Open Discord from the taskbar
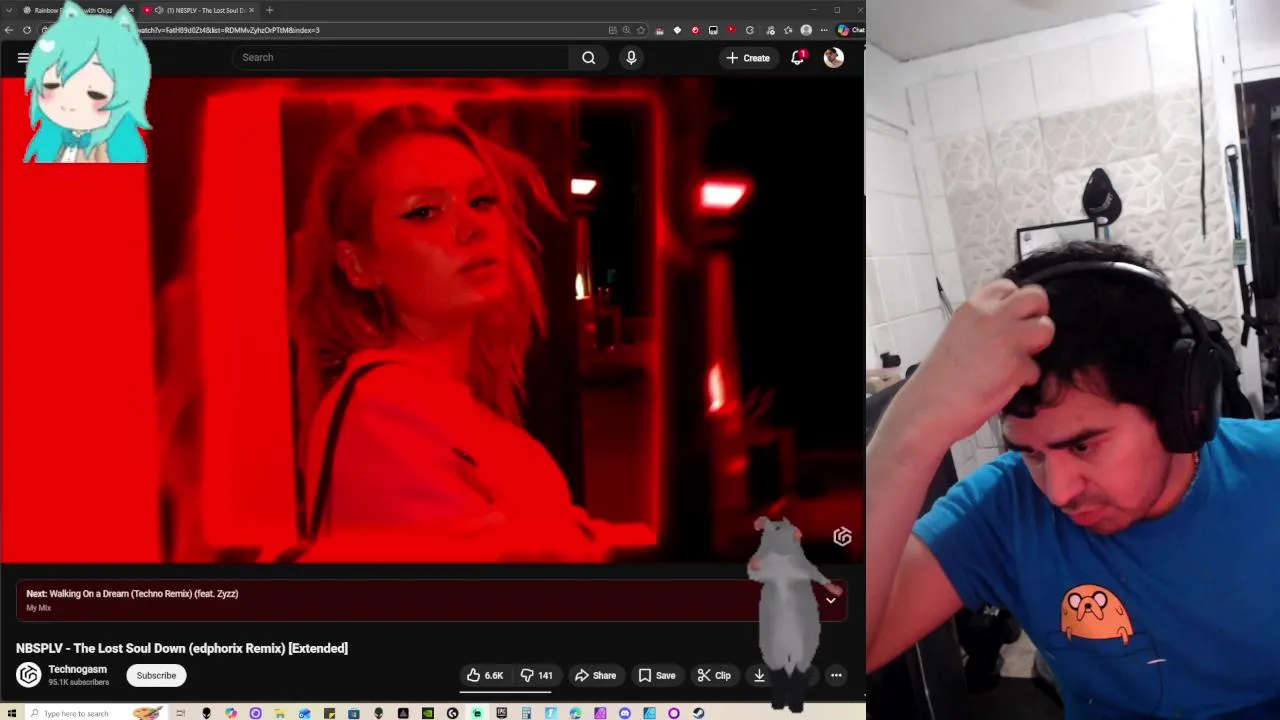 pyautogui.click(x=624, y=713)
